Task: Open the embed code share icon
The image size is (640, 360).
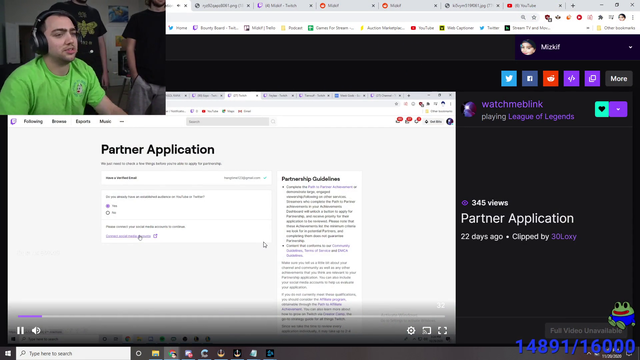Action: [571, 78]
